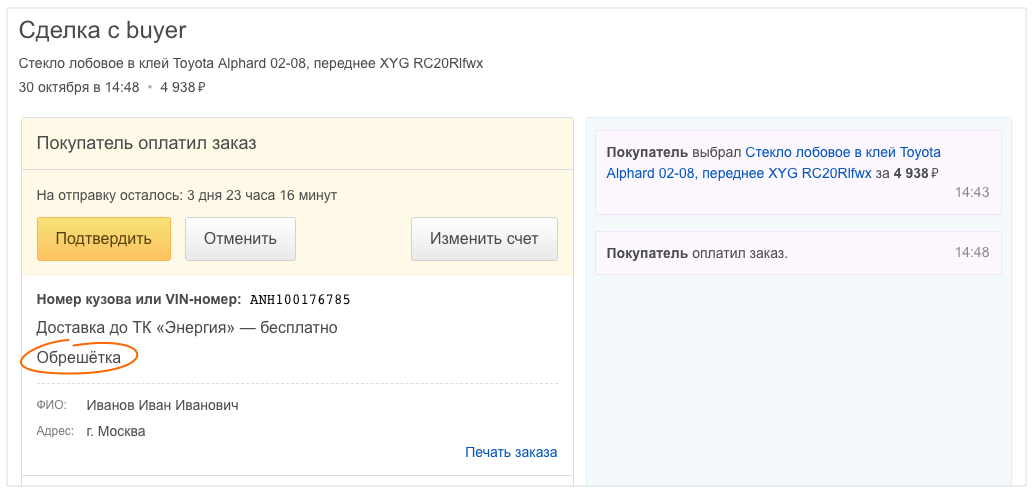
Task: Select the VIN number ANH100176785
Action: tap(300, 300)
